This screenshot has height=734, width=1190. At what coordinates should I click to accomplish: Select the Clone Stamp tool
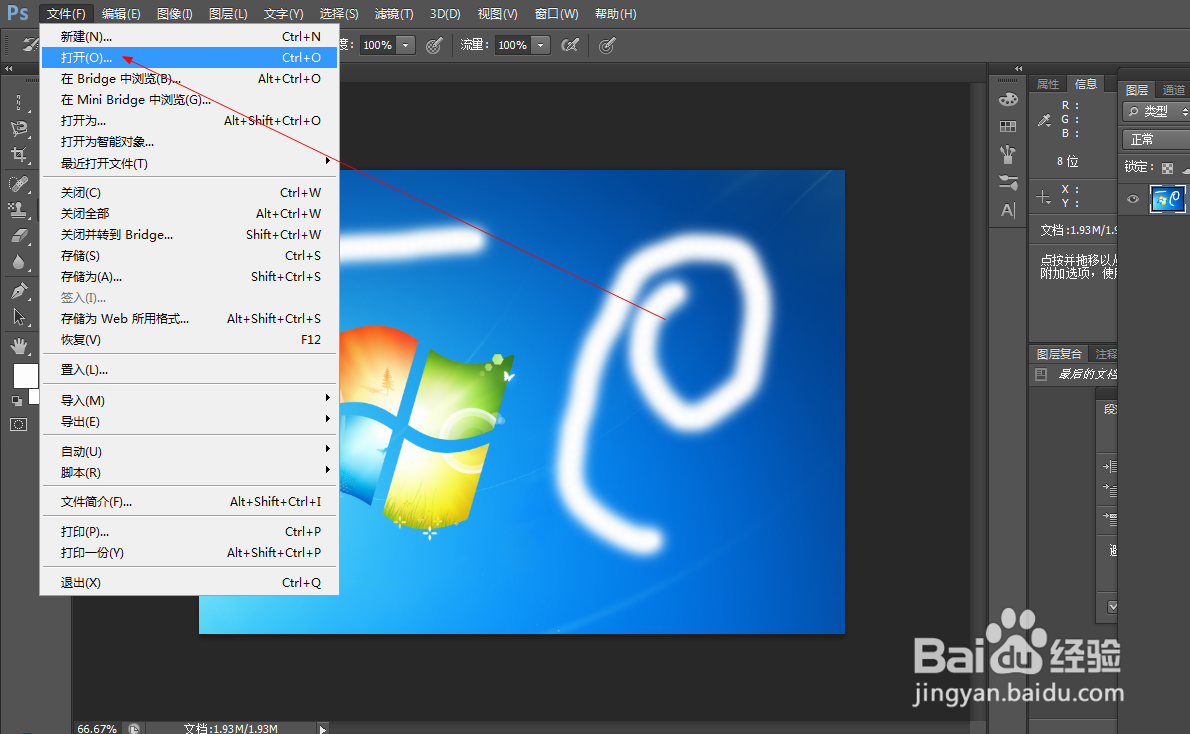coord(19,209)
